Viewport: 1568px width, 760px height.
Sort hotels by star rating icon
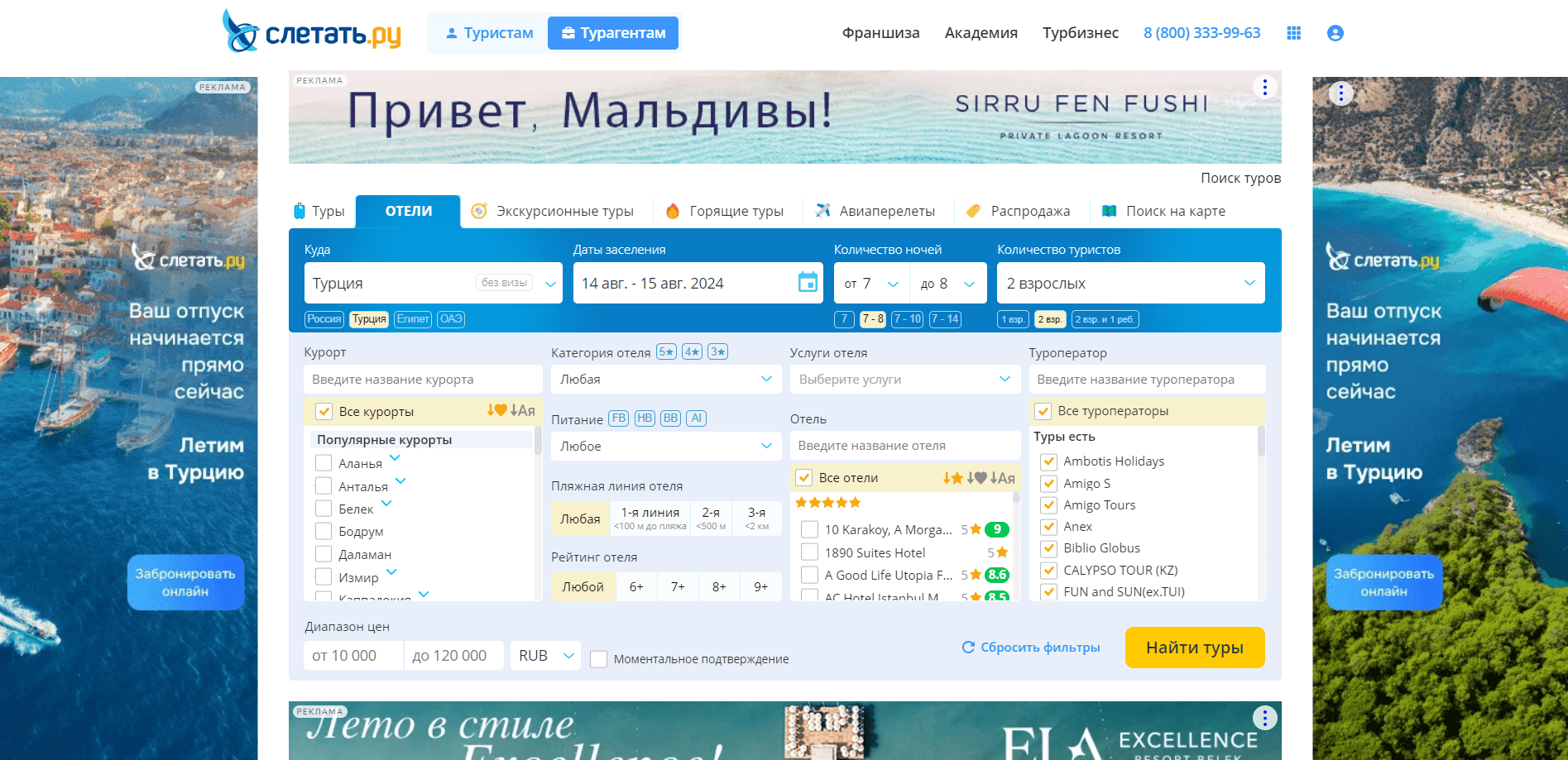coord(952,478)
